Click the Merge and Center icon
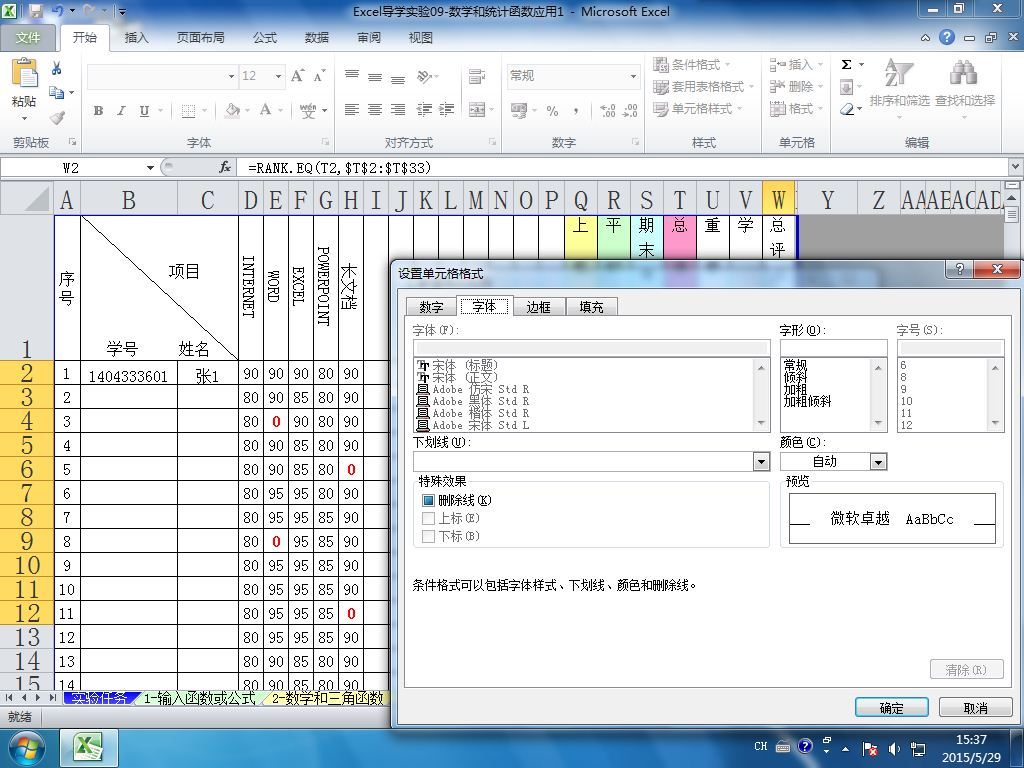The width and height of the screenshot is (1024, 768). click(477, 110)
